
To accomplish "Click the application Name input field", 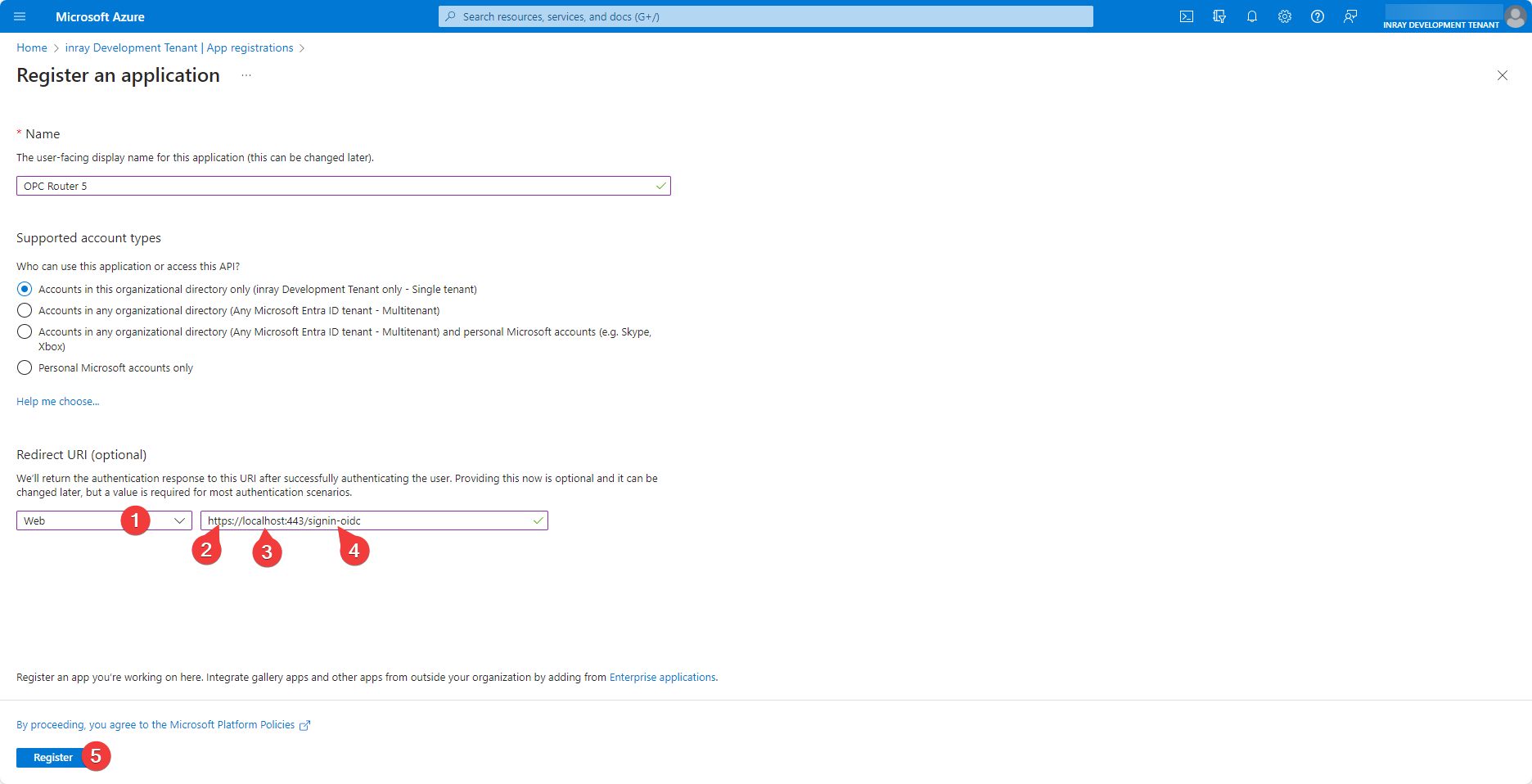I will click(x=344, y=186).
